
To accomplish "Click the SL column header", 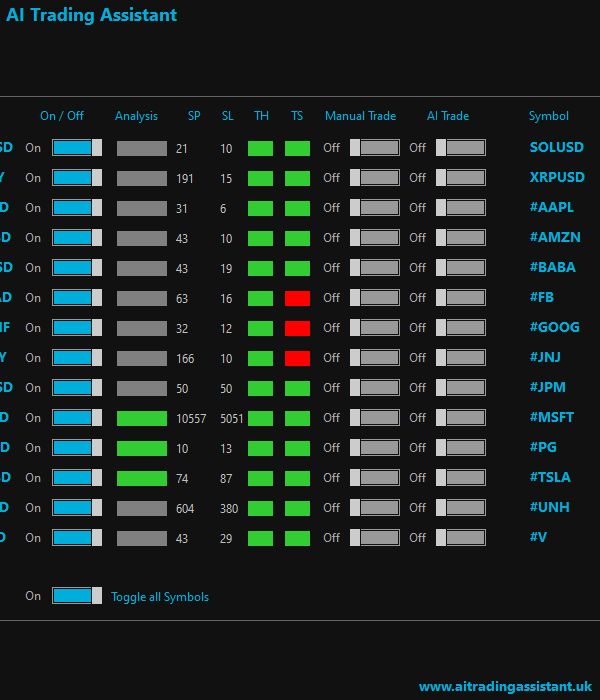I will click(228, 116).
